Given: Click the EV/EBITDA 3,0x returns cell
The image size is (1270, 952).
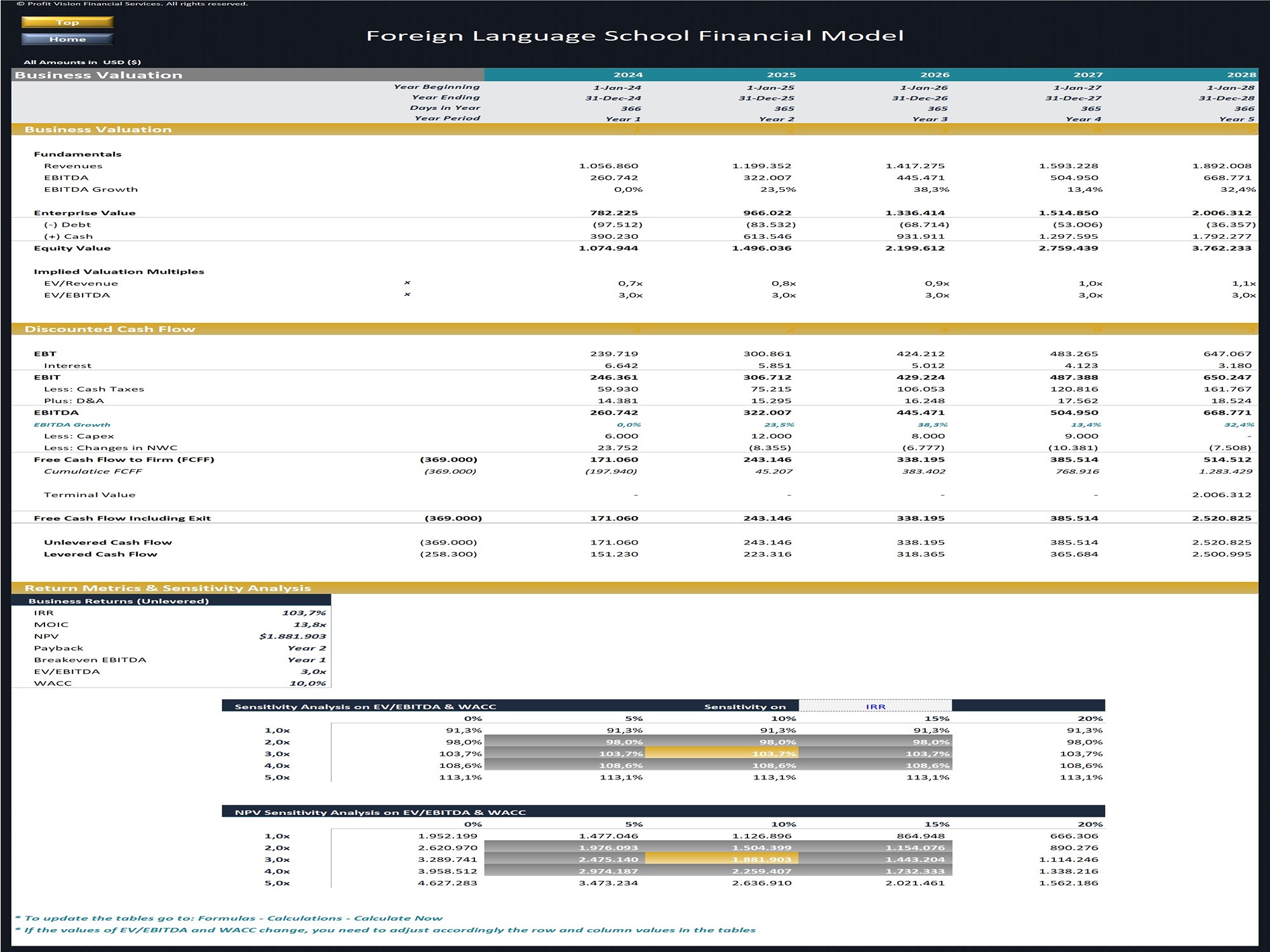Looking at the screenshot, I should pyautogui.click(x=313, y=671).
